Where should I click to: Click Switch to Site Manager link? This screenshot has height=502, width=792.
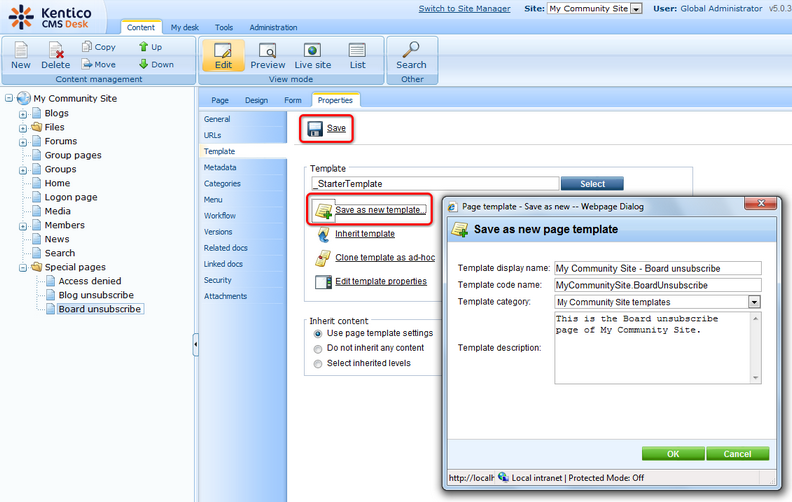tap(464, 9)
